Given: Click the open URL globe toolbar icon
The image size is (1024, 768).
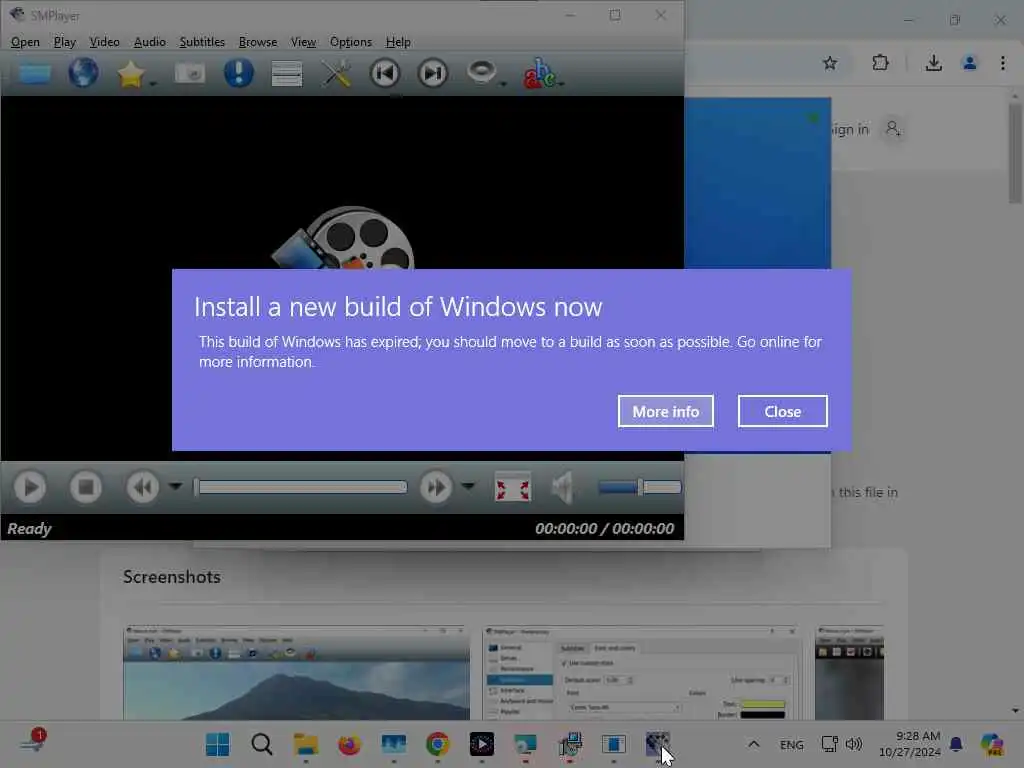Looking at the screenshot, I should pos(83,72).
